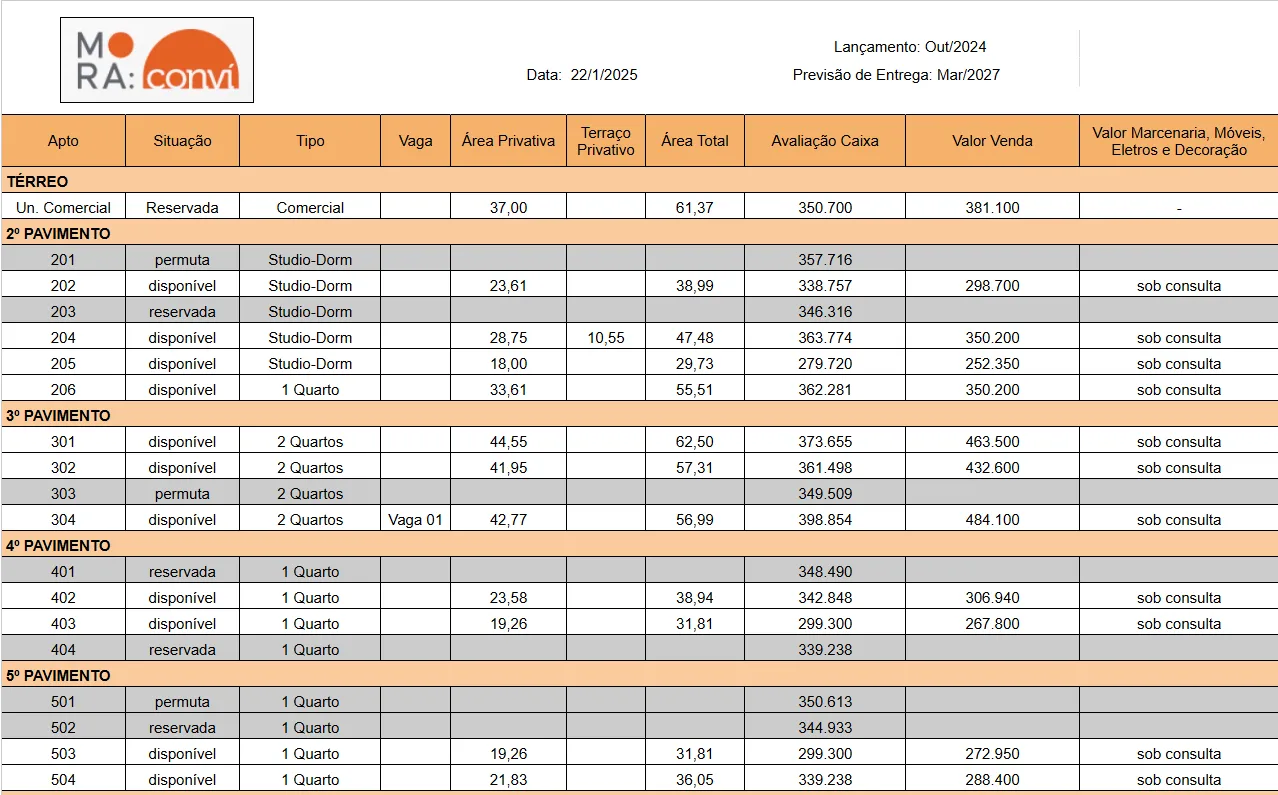Click the 484.100 sale value cell
Screen dimensions: 1278x795
(x=992, y=519)
